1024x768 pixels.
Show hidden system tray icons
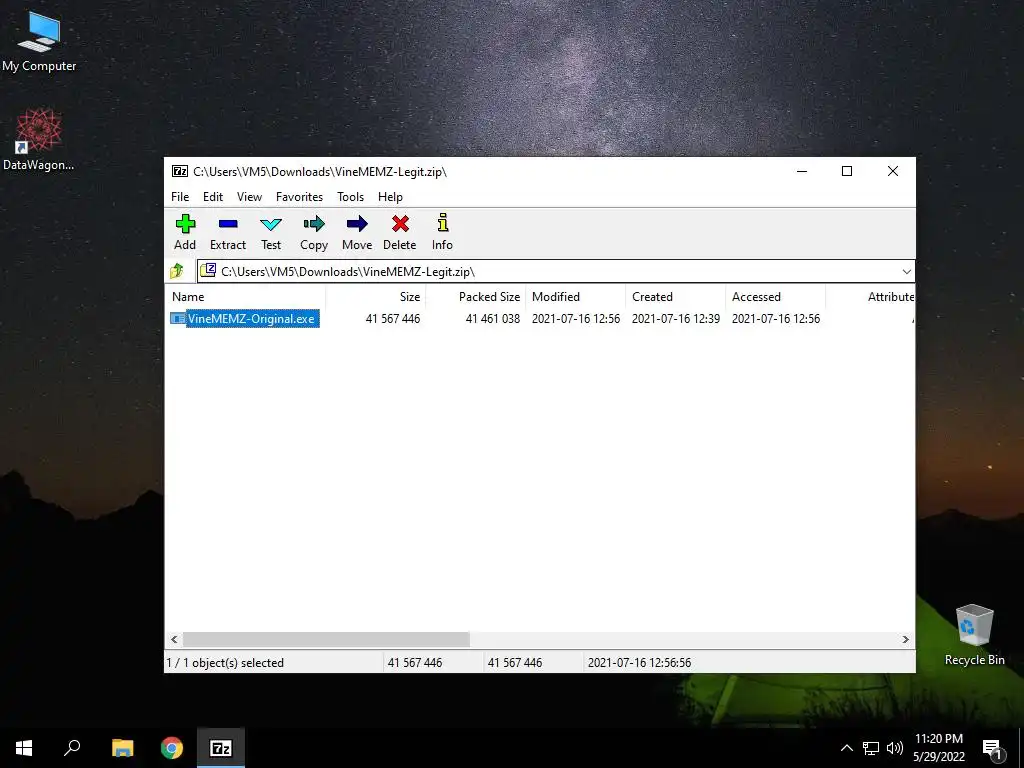tap(846, 748)
